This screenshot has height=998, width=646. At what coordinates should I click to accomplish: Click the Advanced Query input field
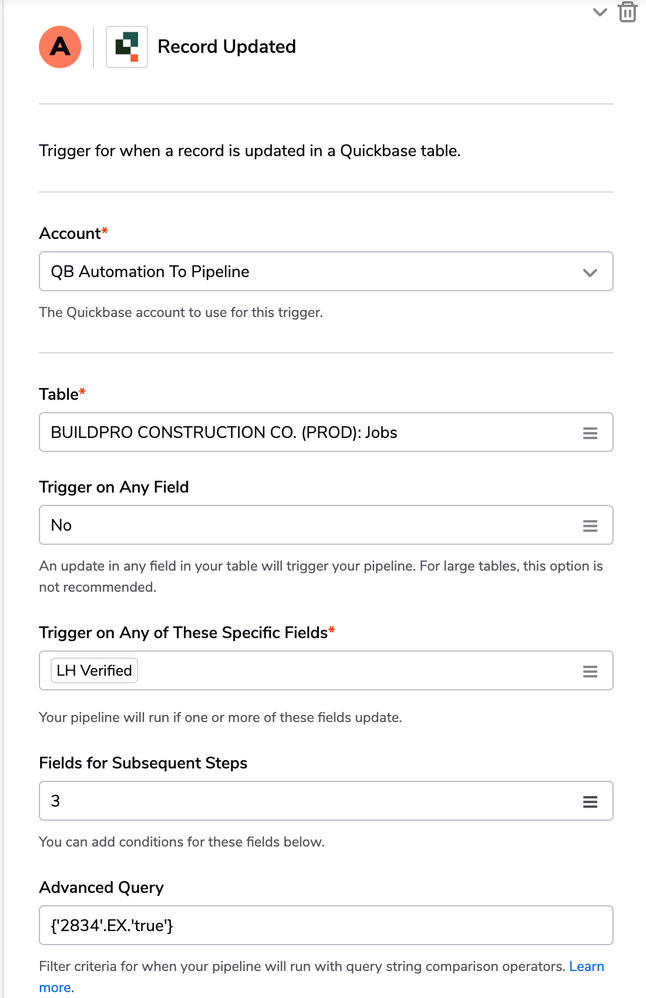326,925
